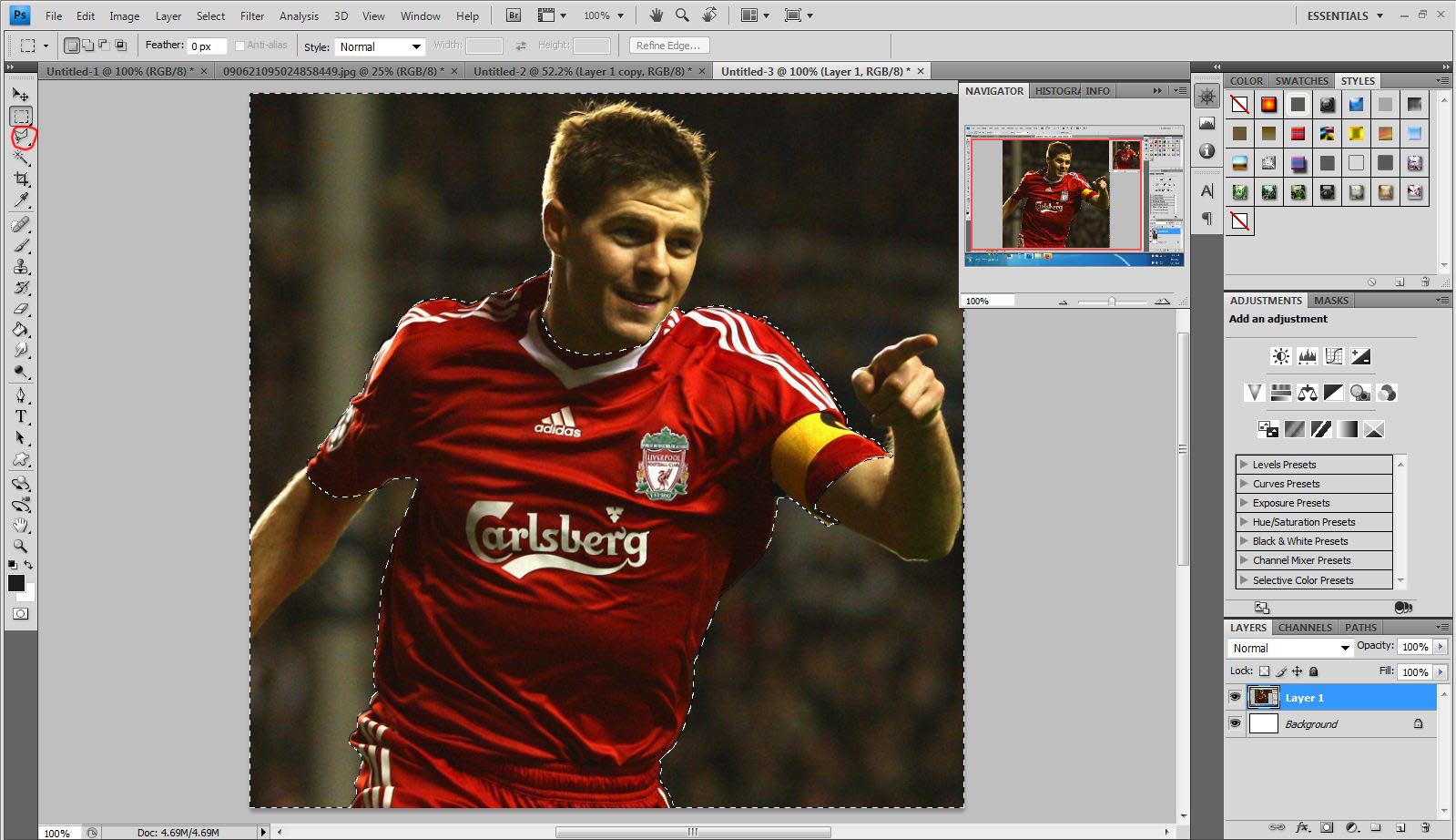1456x840 pixels.
Task: Open the Select menu
Action: point(210,15)
